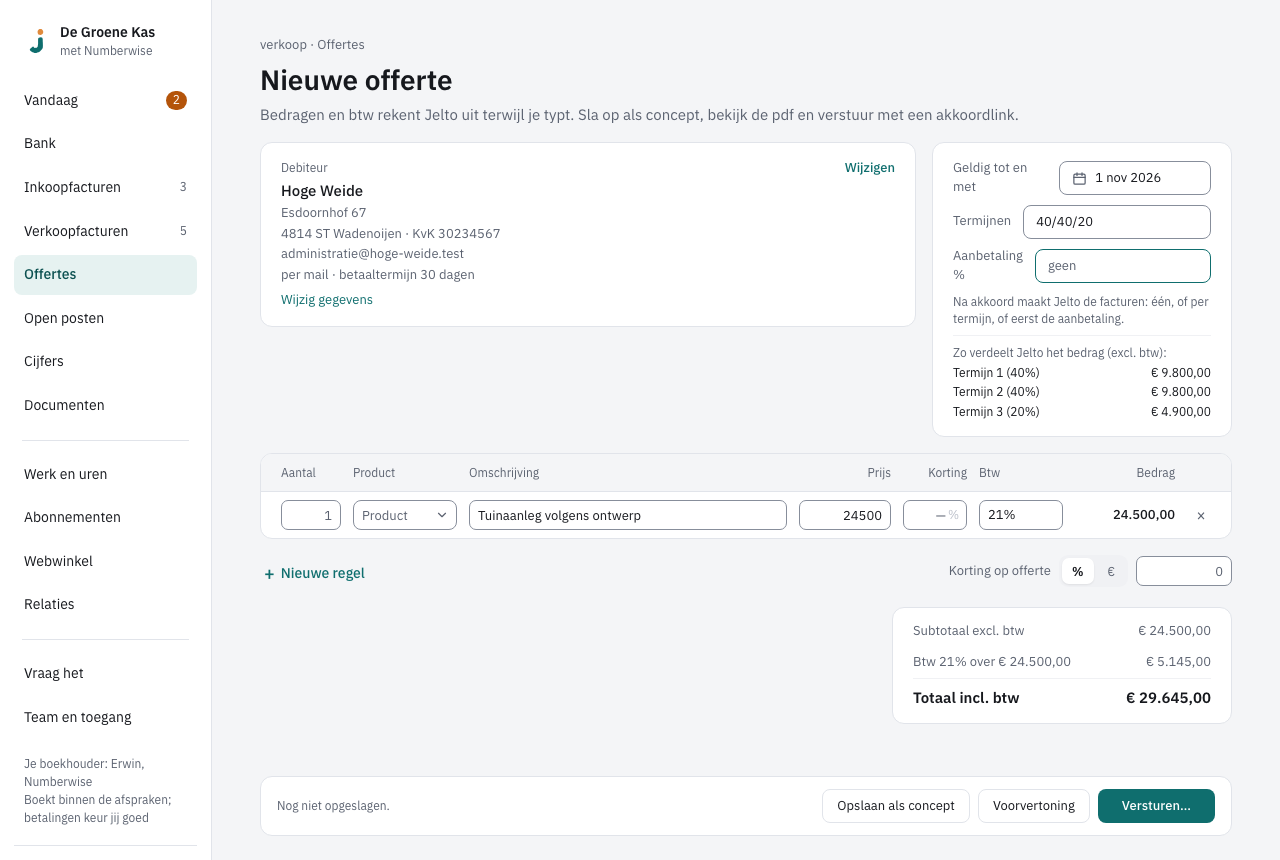Click the orange Vandaag badge showing 2

[176, 100]
